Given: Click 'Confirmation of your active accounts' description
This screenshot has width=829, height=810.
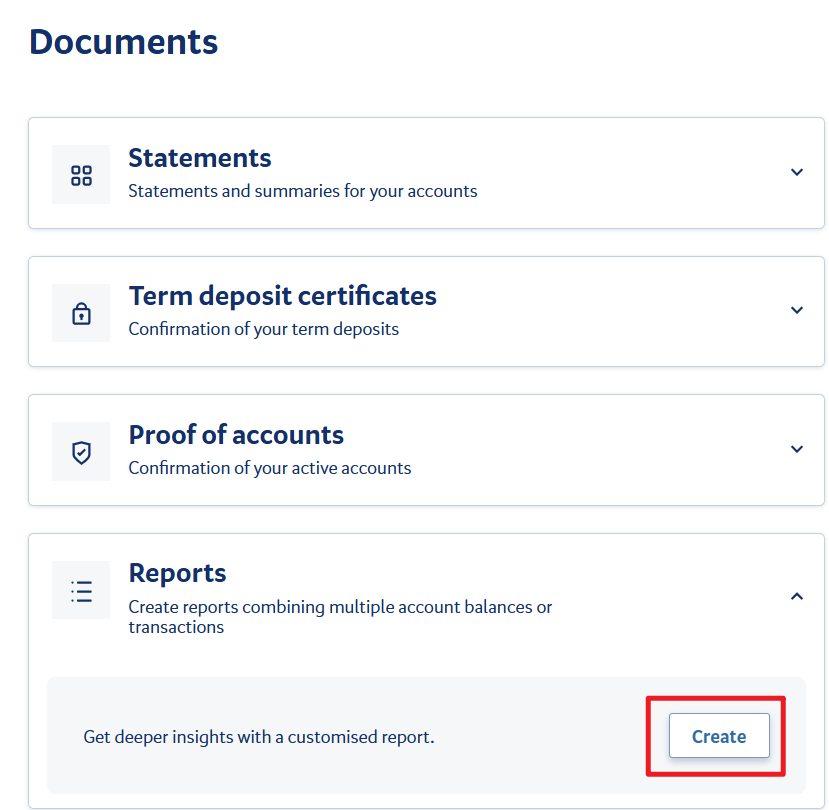Looking at the screenshot, I should pos(269,468).
